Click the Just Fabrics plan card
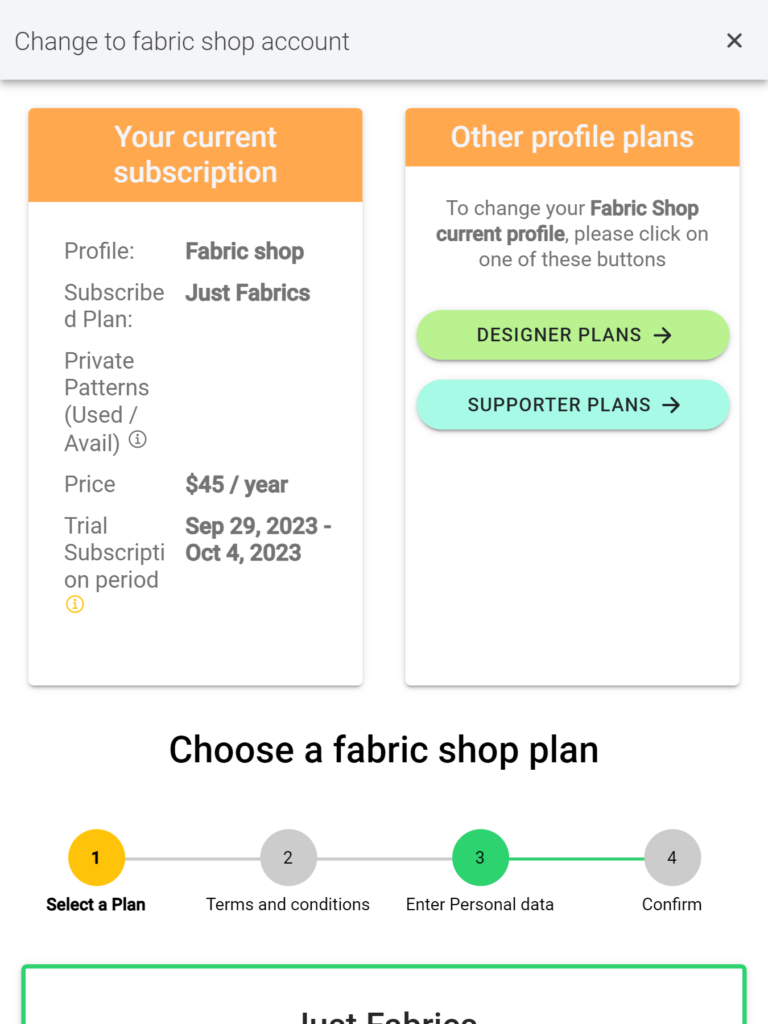This screenshot has height=1024, width=768. [x=384, y=994]
